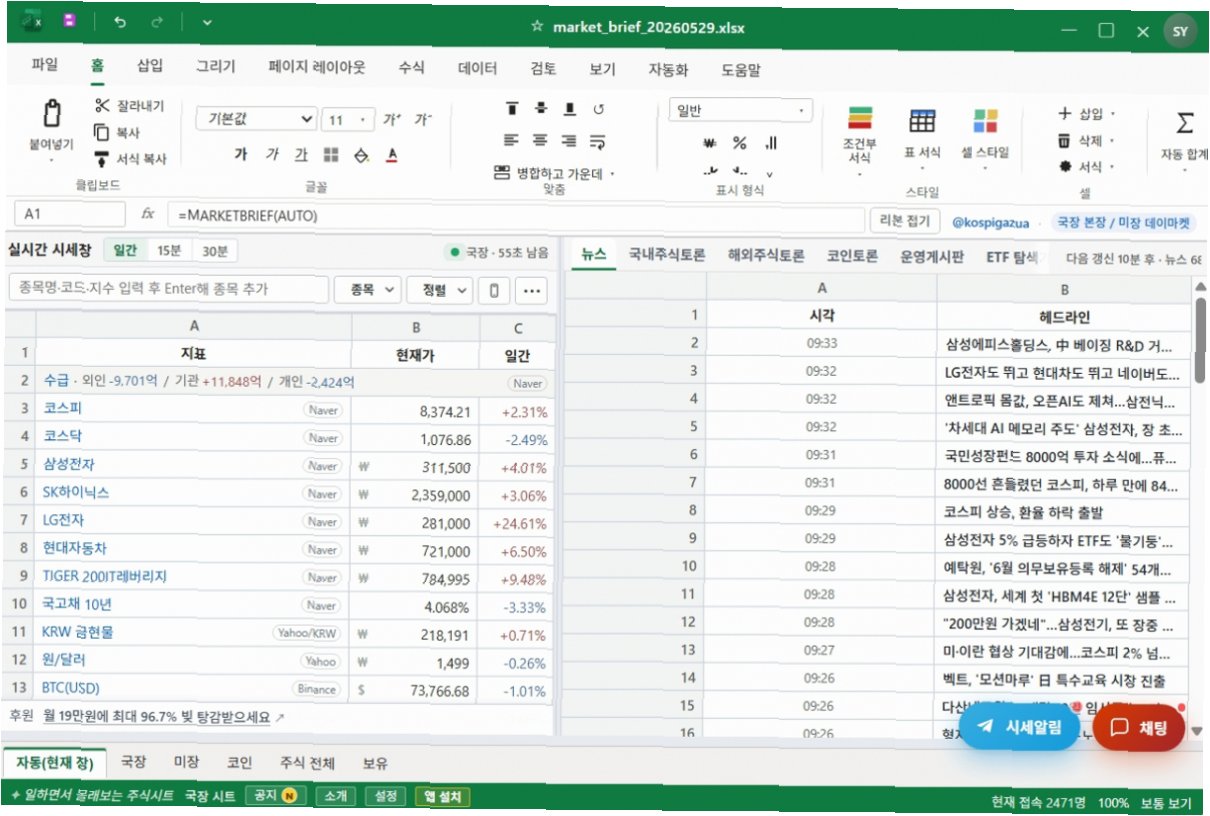
Task: Open the 기본값 font dropdown
Action: (256, 119)
